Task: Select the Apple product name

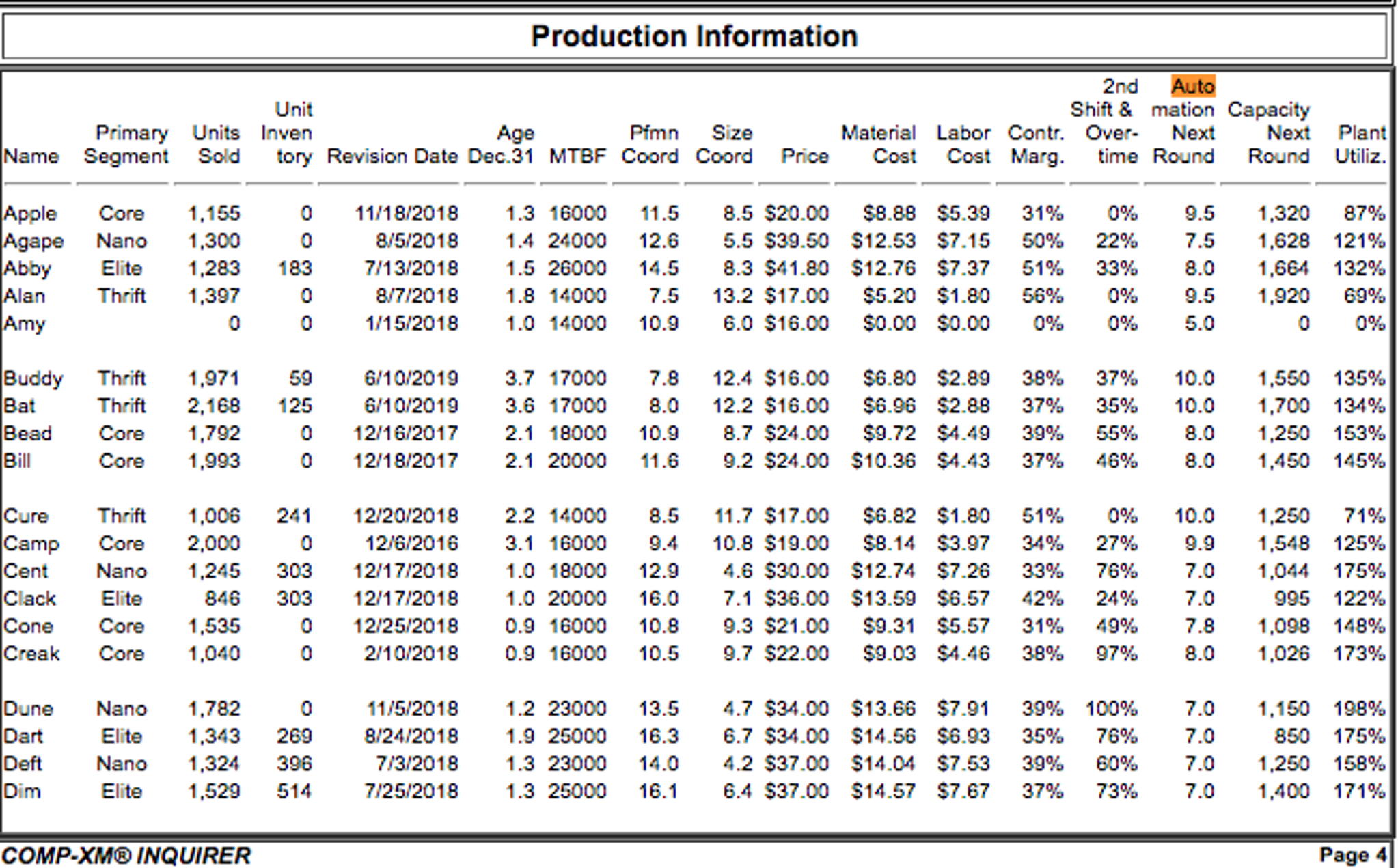Action: pyautogui.click(x=30, y=213)
